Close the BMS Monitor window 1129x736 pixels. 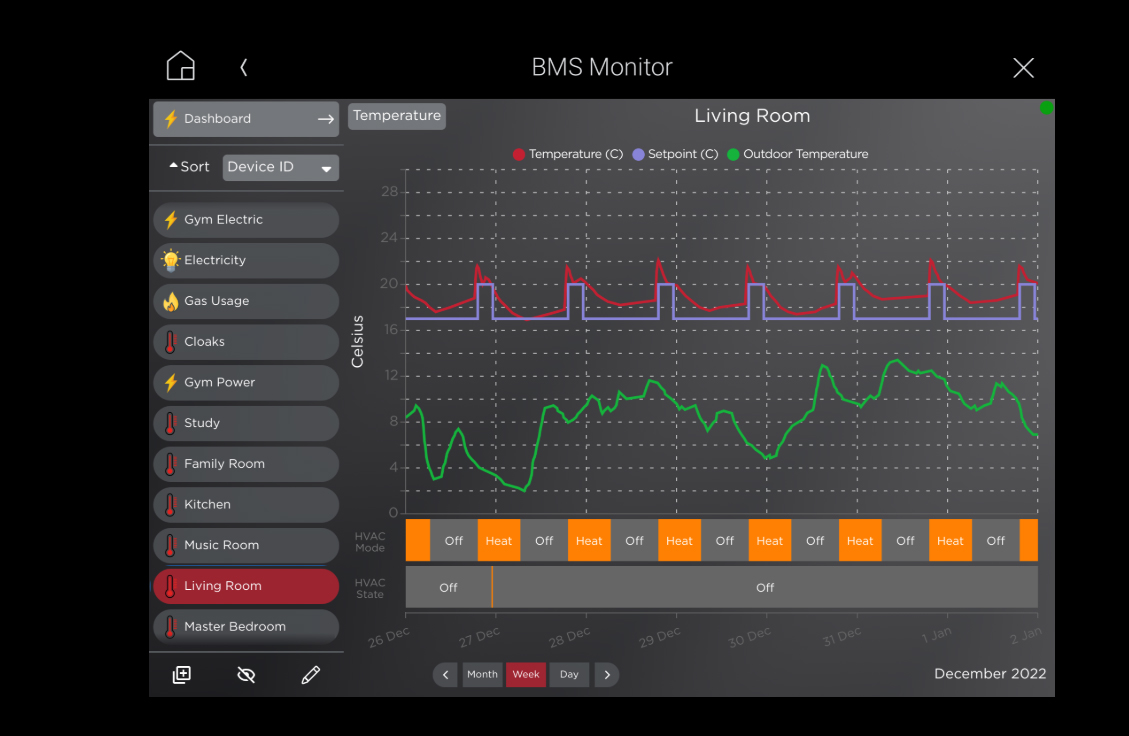(1023, 68)
